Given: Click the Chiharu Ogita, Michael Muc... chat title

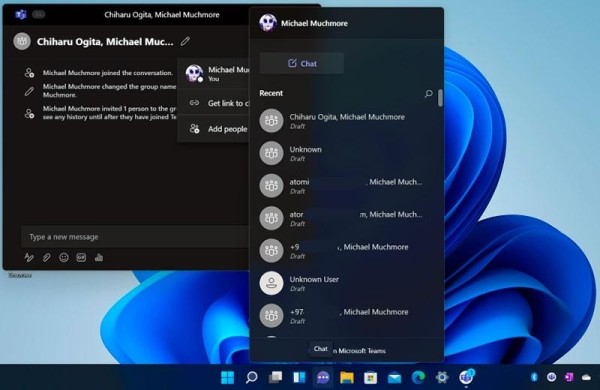Looking at the screenshot, I should pyautogui.click(x=105, y=42).
